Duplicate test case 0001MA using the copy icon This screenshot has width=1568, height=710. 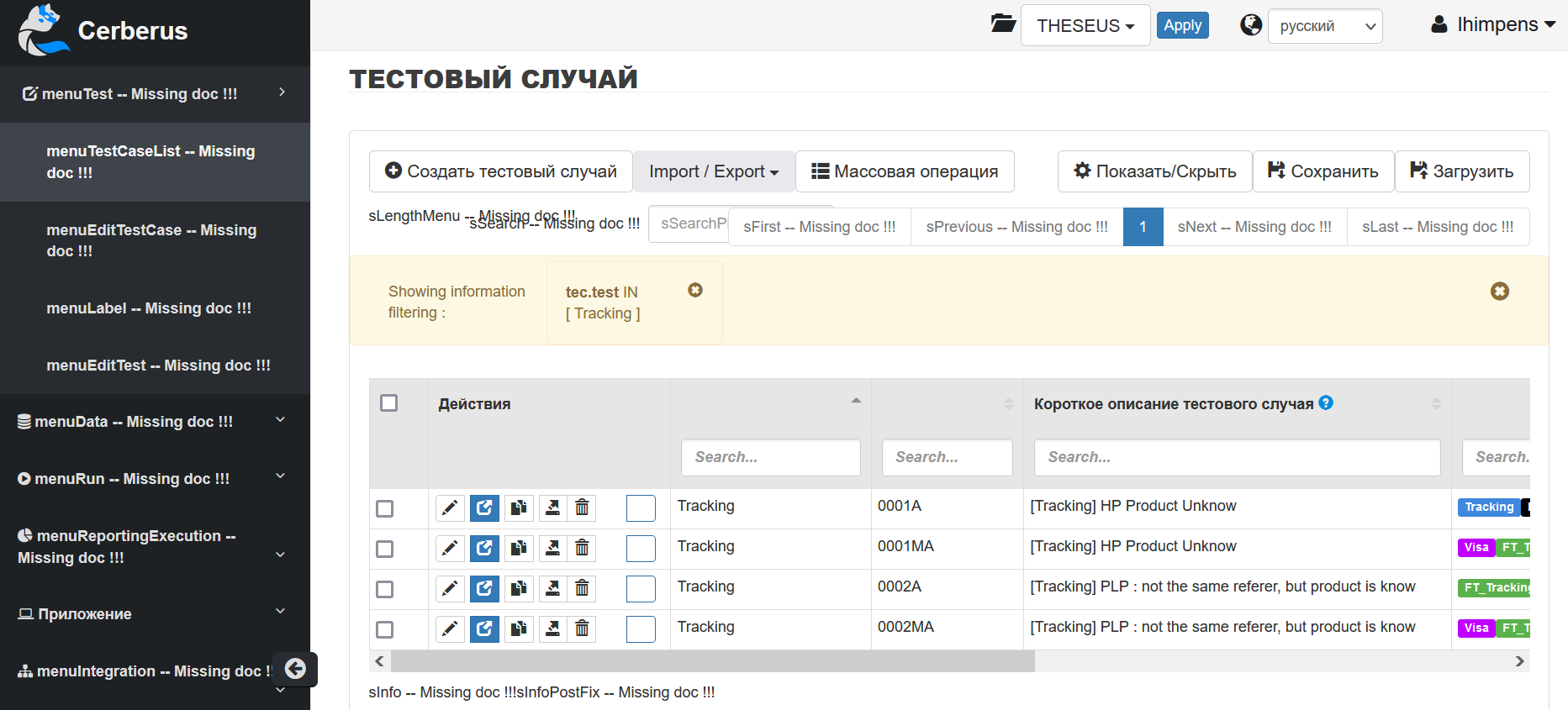tap(519, 548)
